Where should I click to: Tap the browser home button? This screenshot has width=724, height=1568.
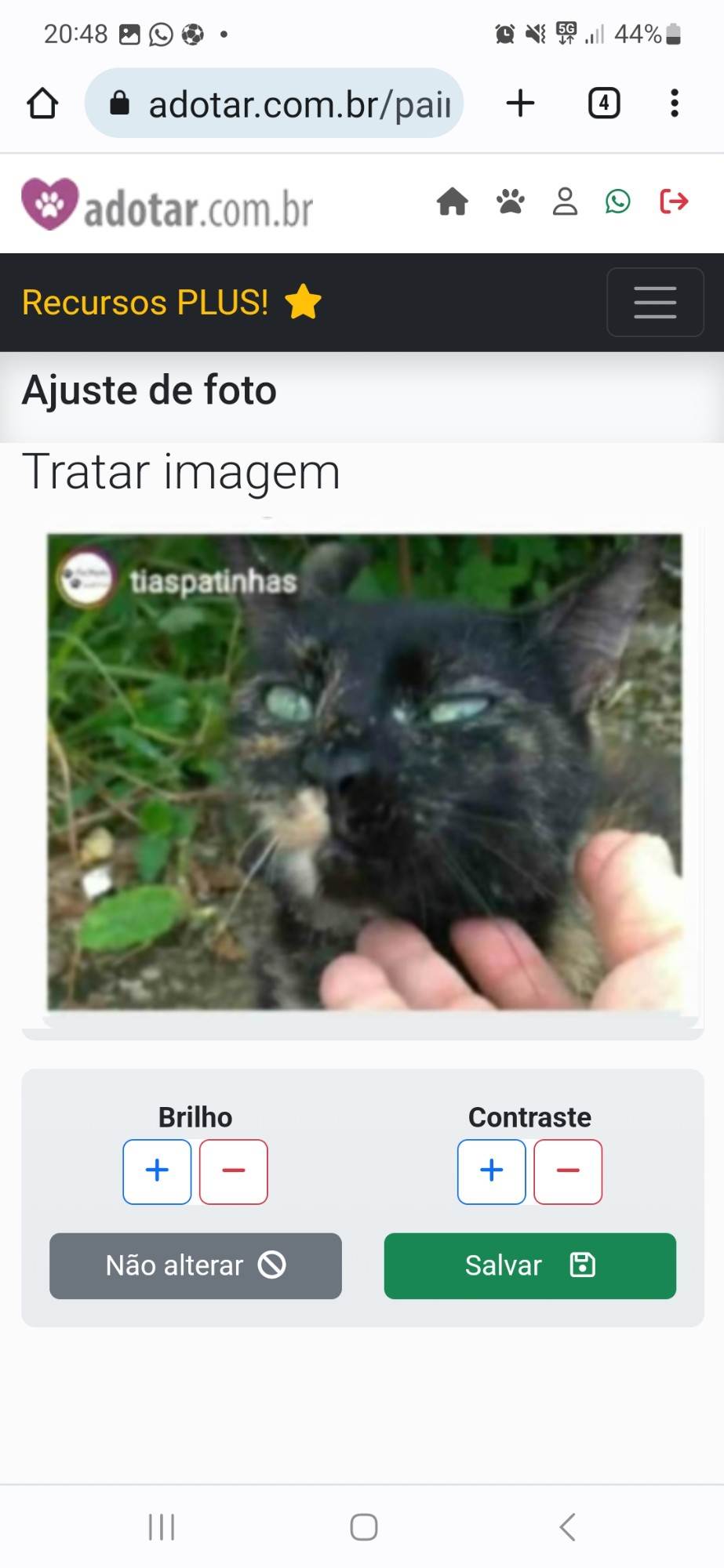(x=42, y=103)
